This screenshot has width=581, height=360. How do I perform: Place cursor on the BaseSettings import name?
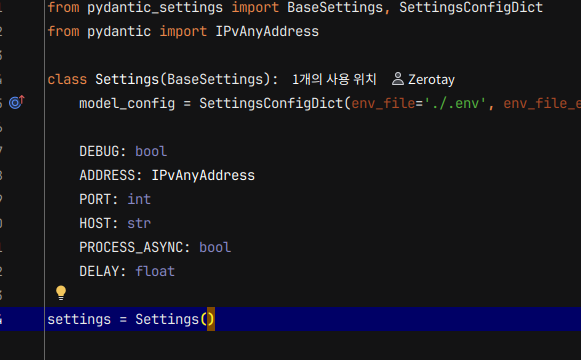335,7
